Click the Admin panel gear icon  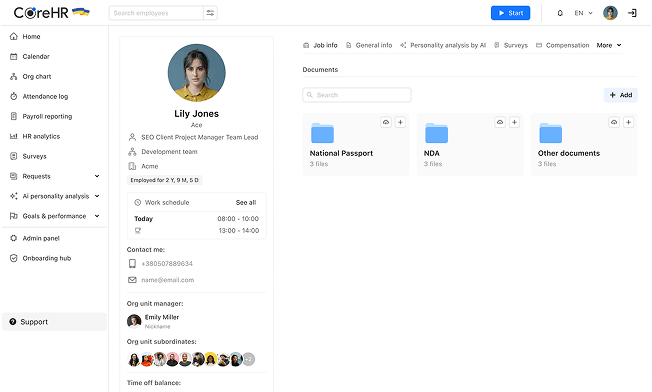14,238
